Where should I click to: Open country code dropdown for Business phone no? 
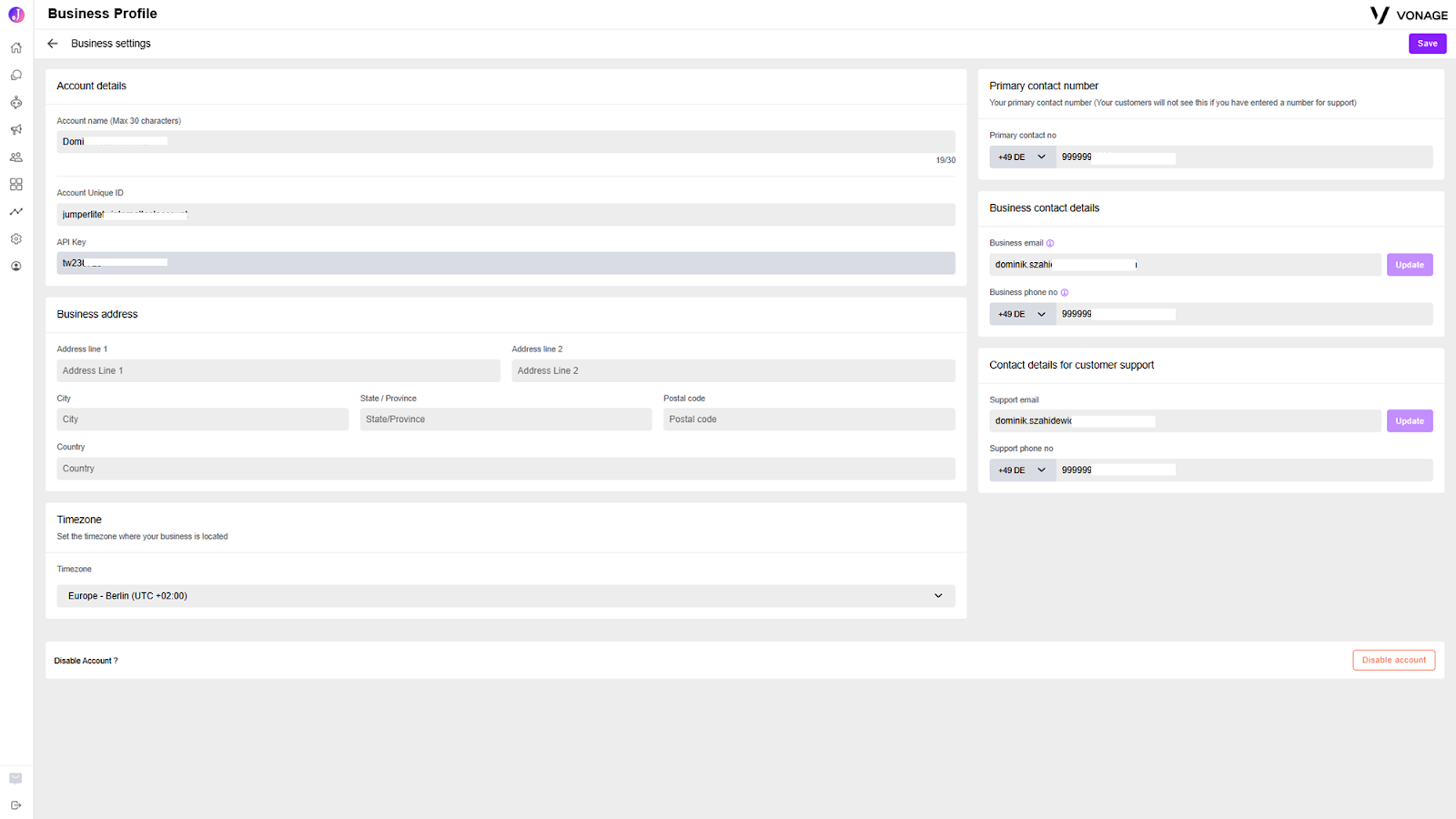(1023, 314)
